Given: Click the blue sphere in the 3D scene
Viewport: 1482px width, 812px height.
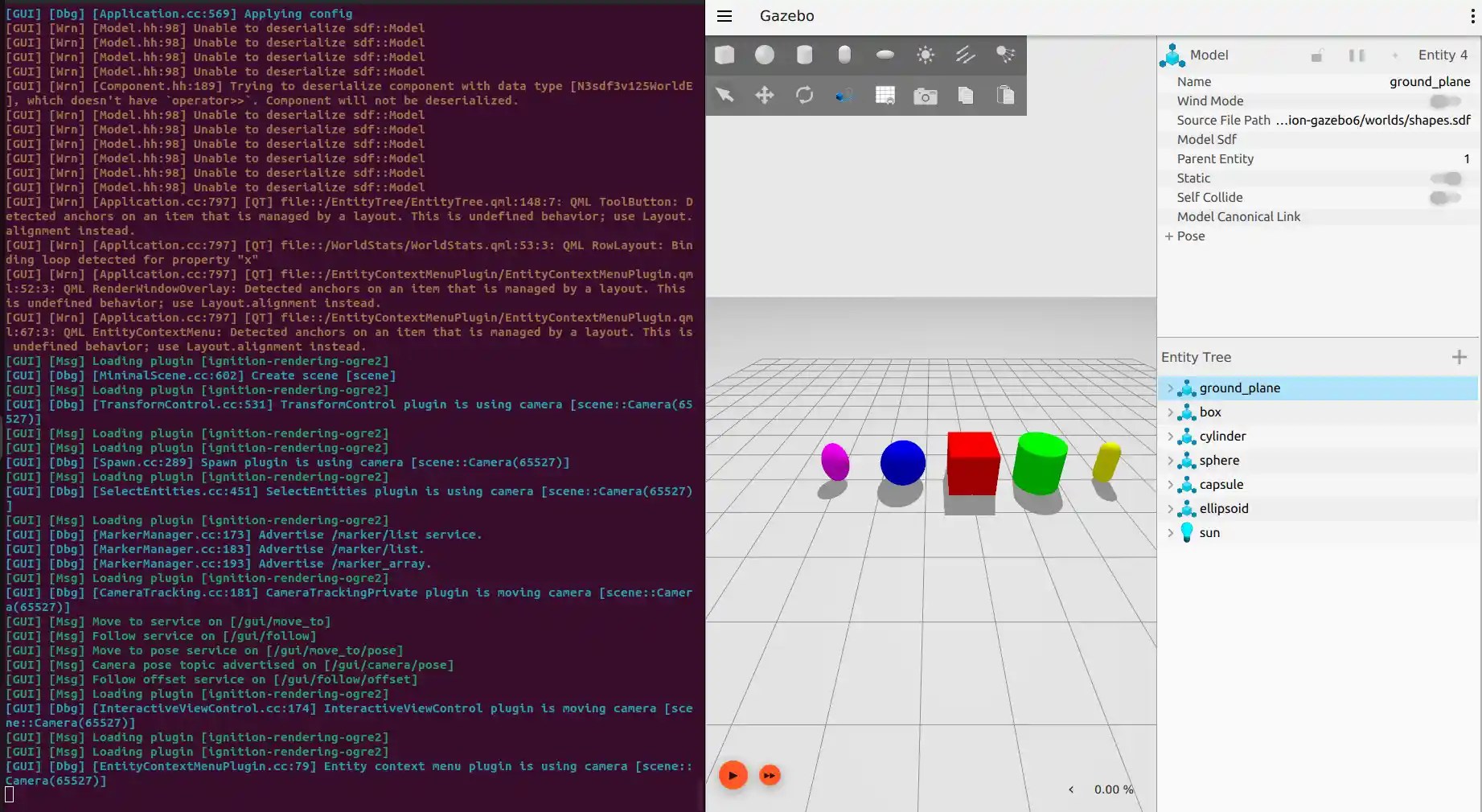Looking at the screenshot, I should (x=902, y=463).
